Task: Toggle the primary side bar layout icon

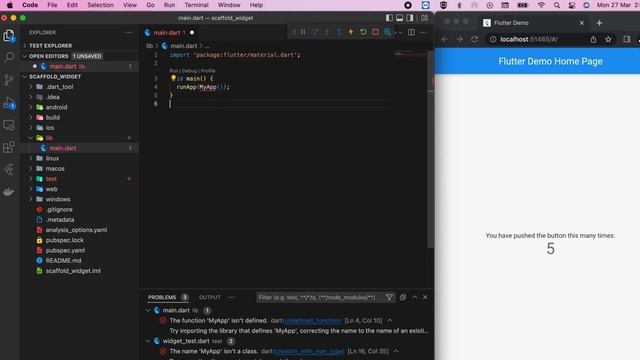Action: pyautogui.click(x=389, y=18)
